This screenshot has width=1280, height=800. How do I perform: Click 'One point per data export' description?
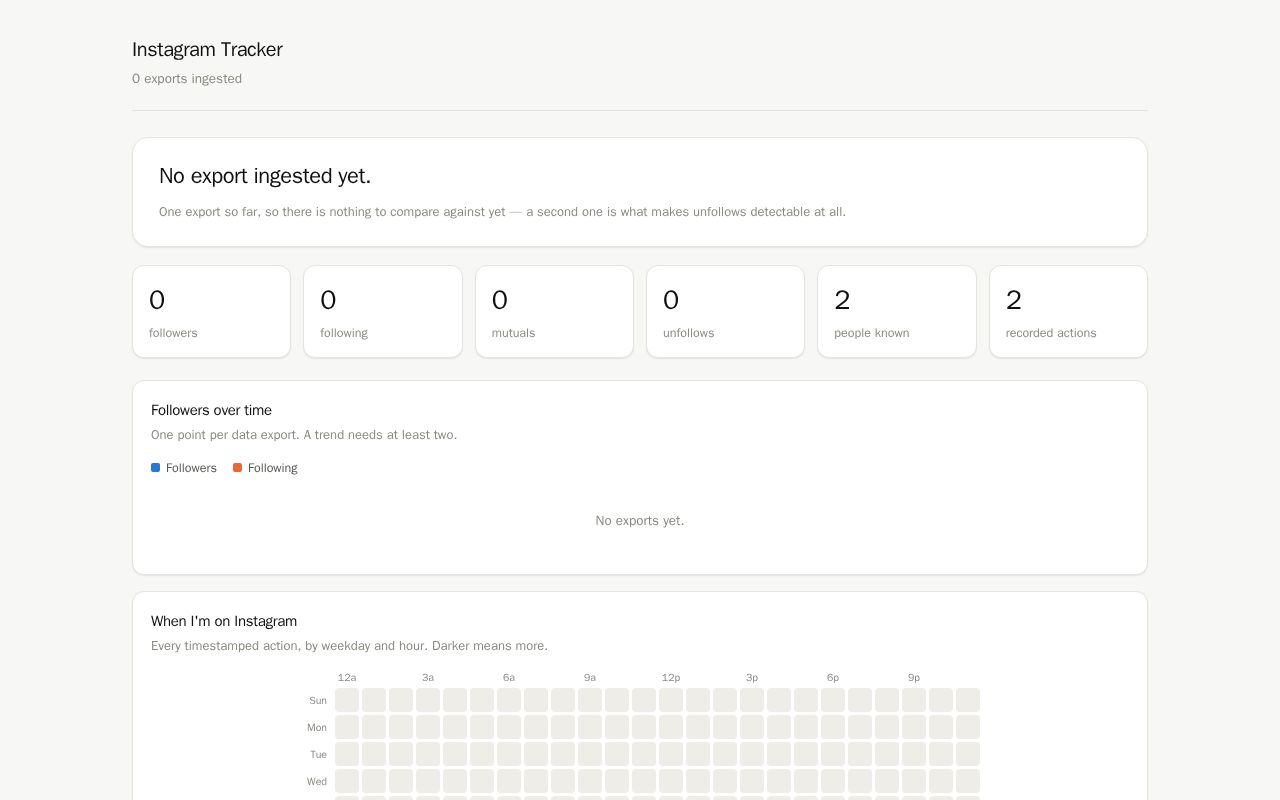[304, 435]
